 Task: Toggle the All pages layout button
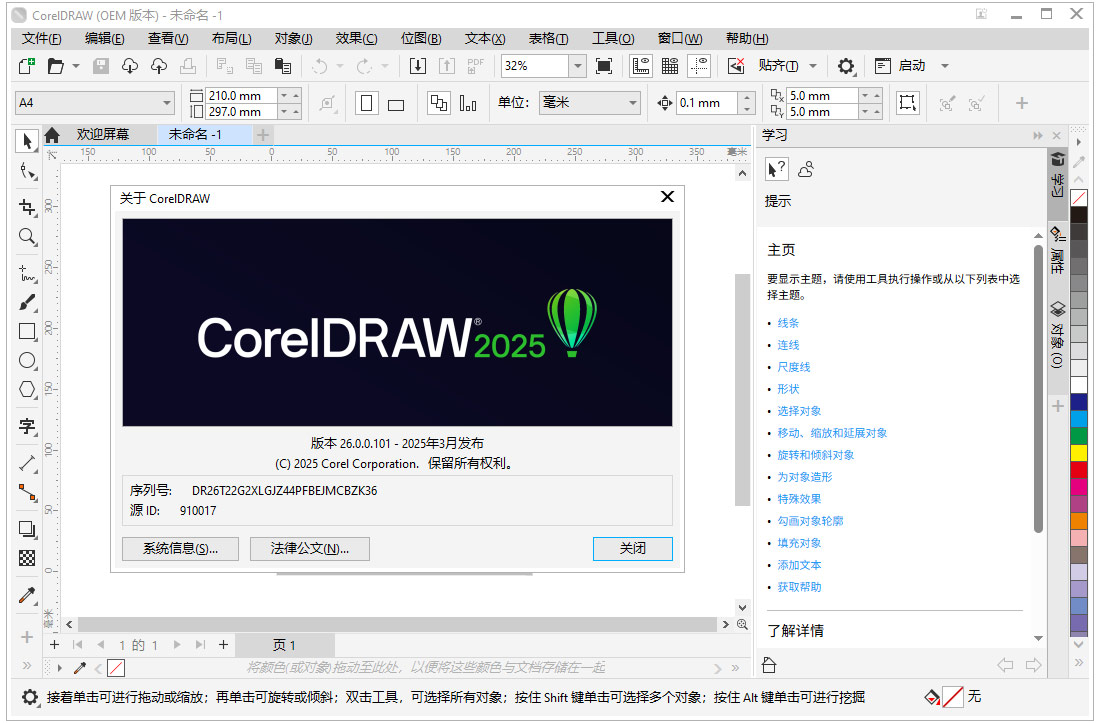438,103
